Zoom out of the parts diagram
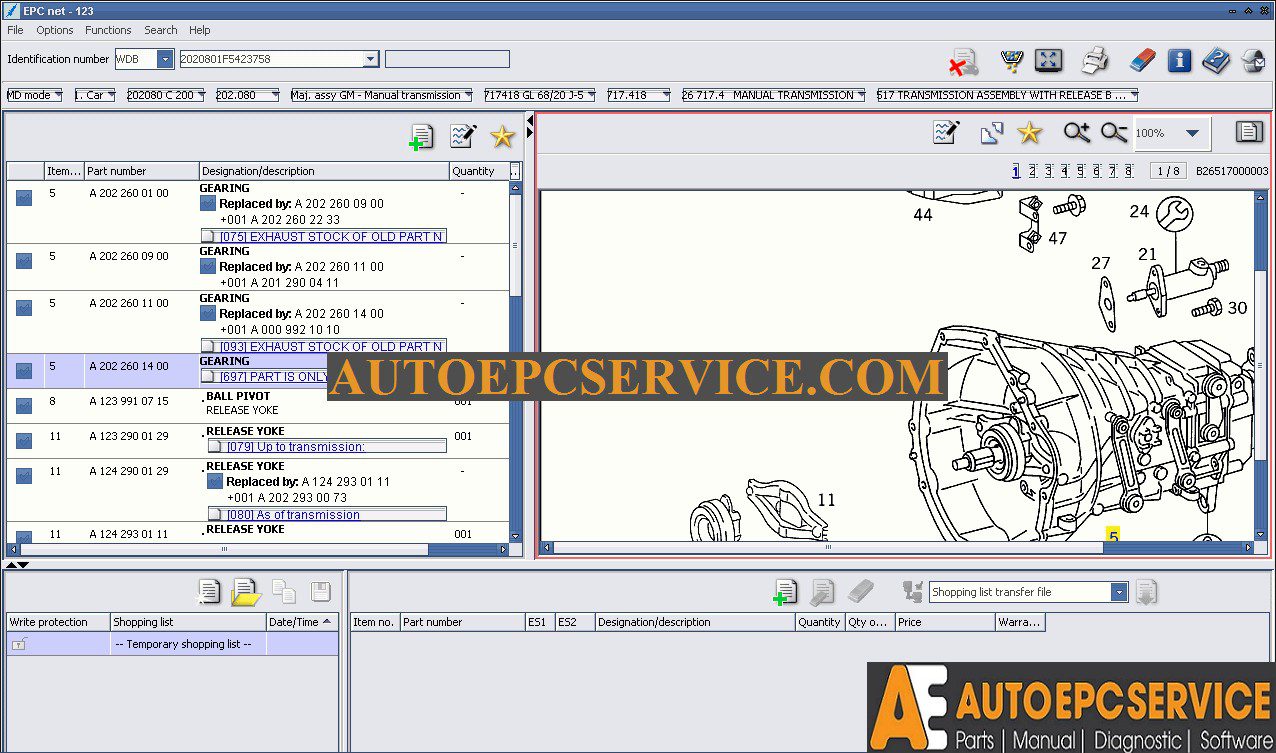Viewport: 1276px width, 753px height. click(x=1114, y=132)
